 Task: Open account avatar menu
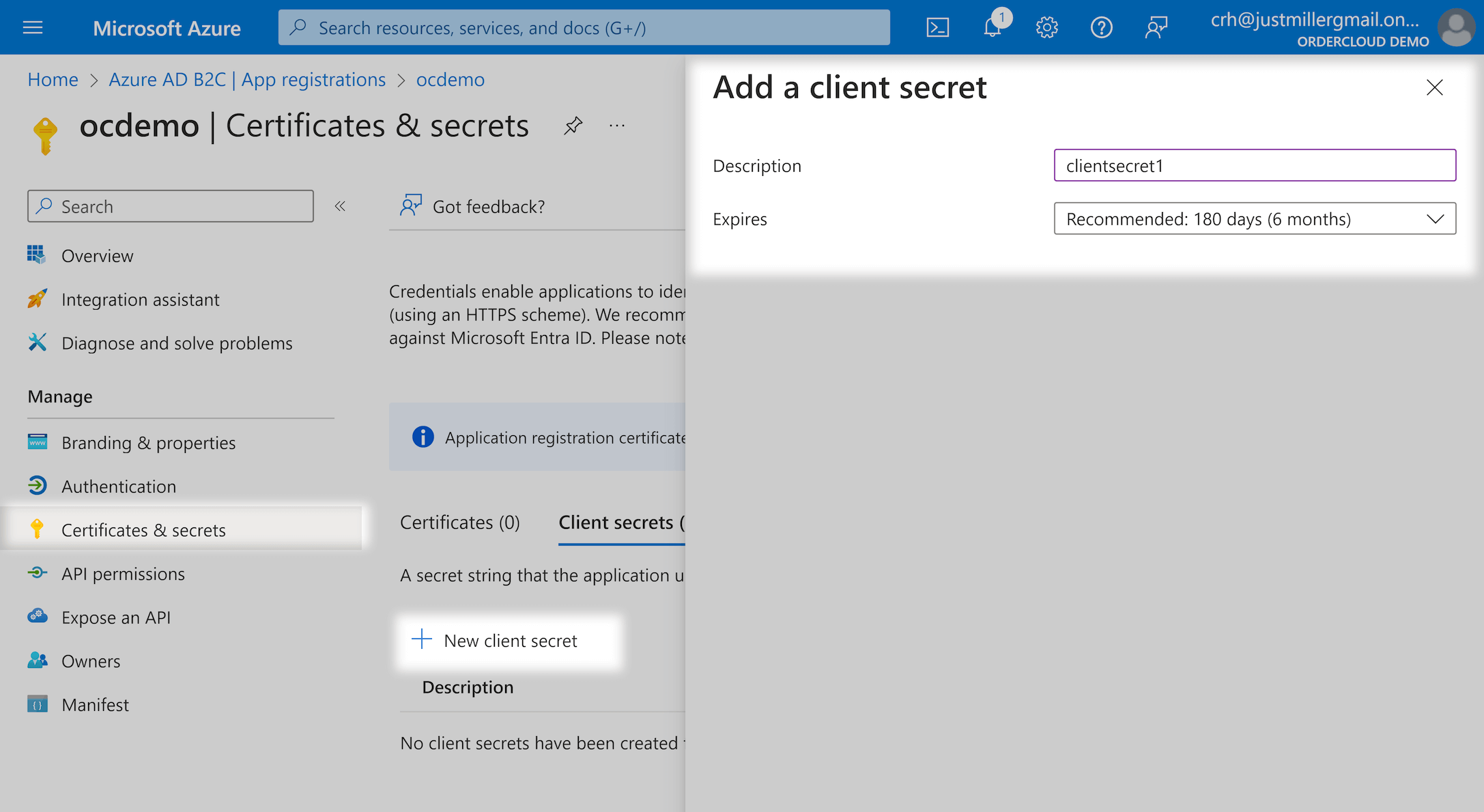(1456, 27)
